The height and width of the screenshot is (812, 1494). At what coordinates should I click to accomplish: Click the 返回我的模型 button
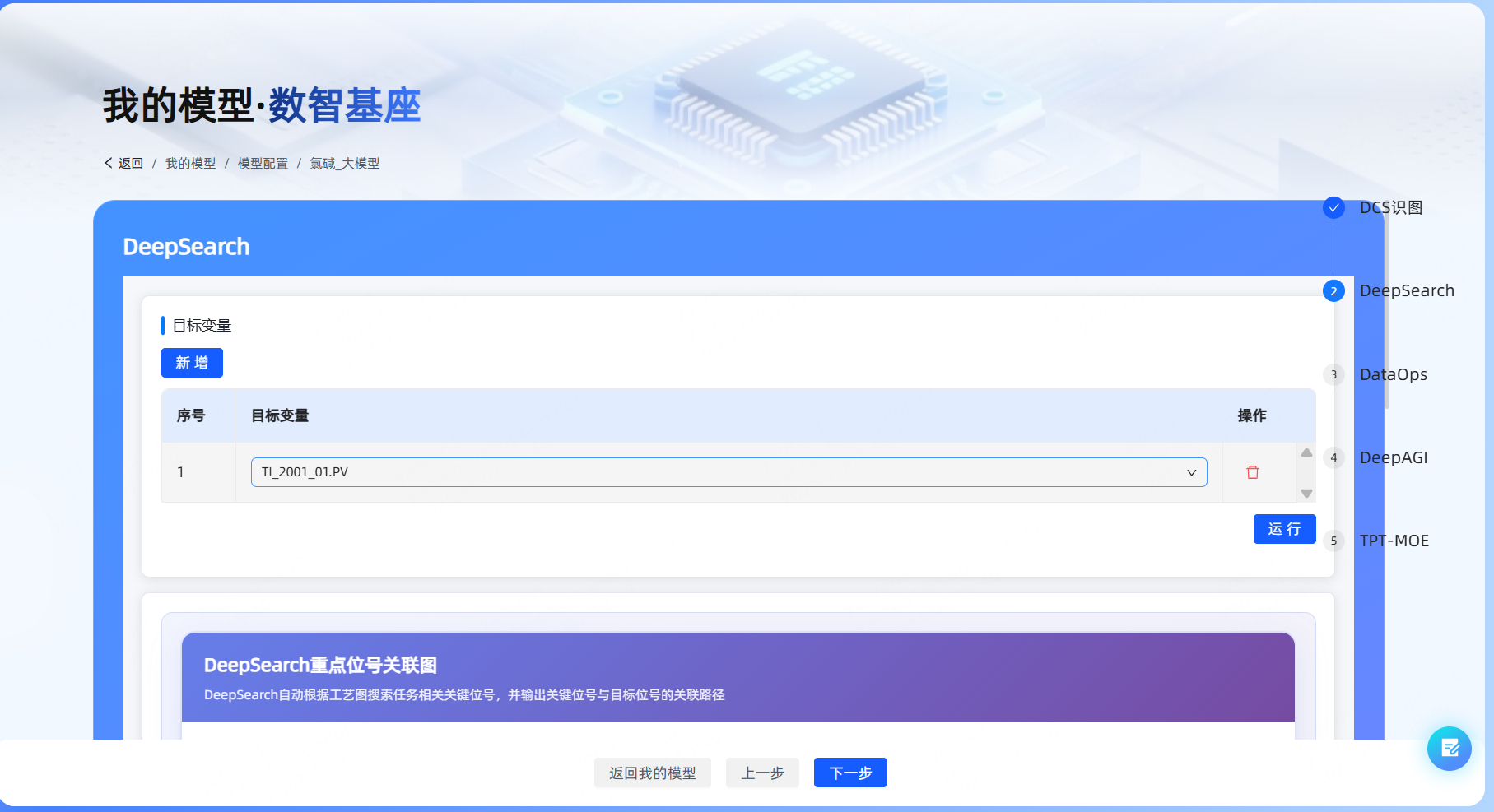pos(652,773)
